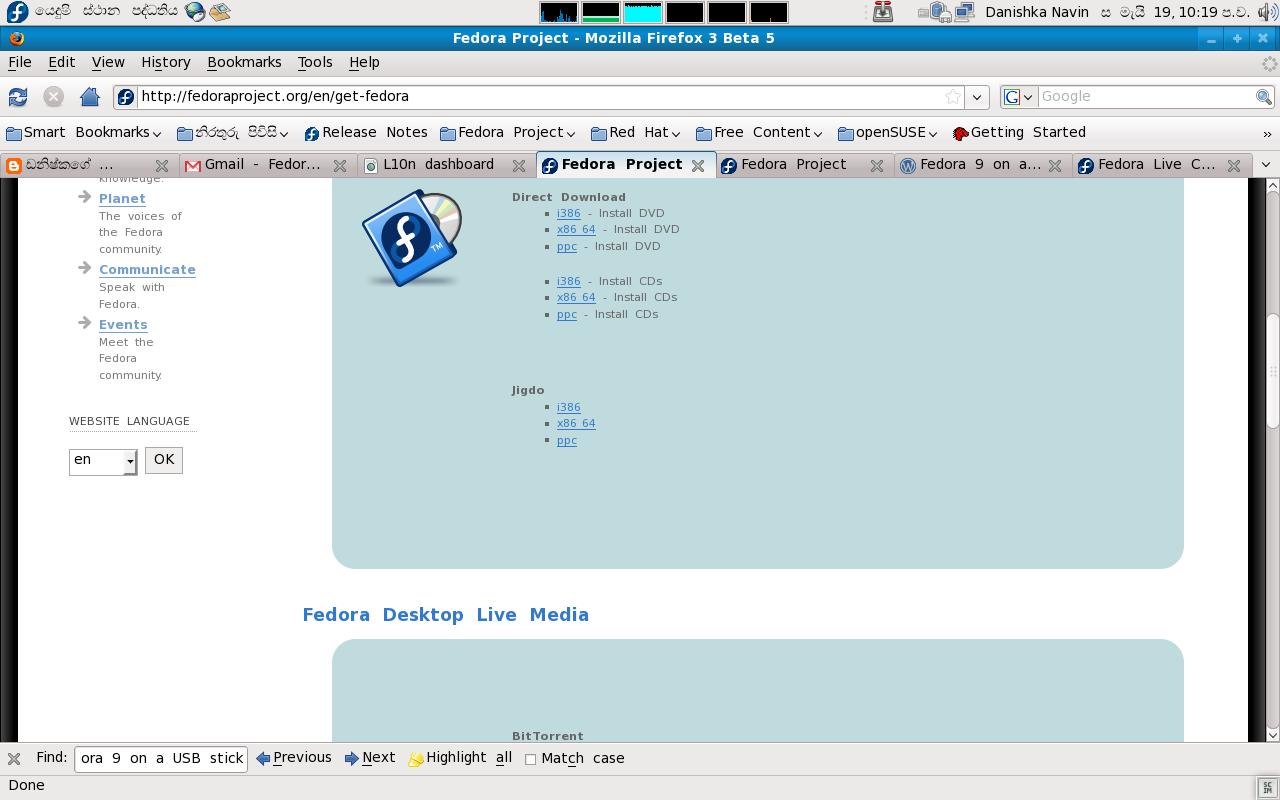This screenshot has height=800, width=1280.
Task: Click the web browser launcher in top panel
Action: (x=195, y=12)
